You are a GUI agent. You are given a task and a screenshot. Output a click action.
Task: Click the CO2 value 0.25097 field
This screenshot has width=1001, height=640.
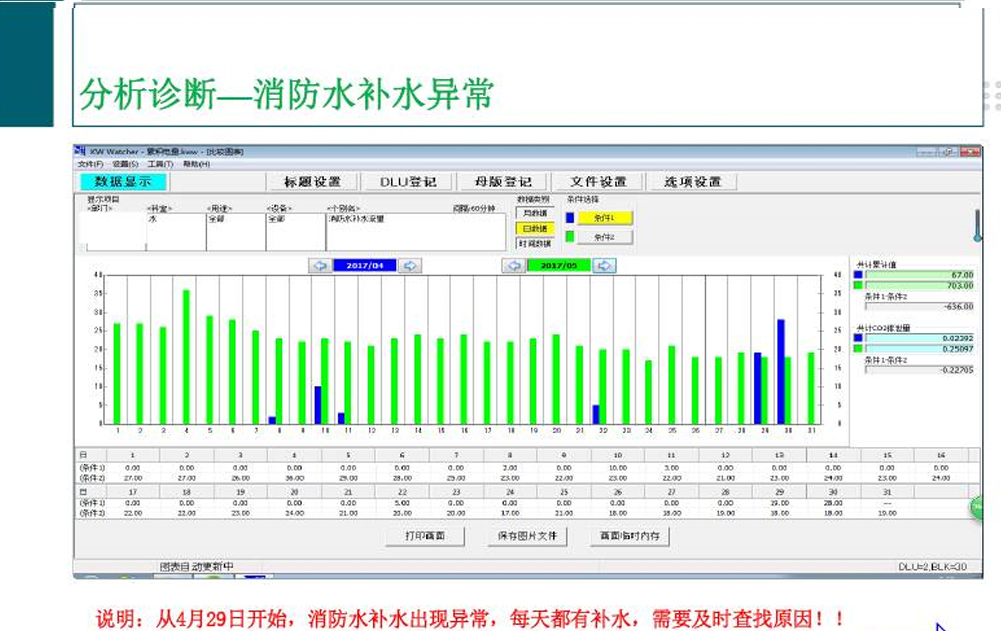click(x=919, y=348)
